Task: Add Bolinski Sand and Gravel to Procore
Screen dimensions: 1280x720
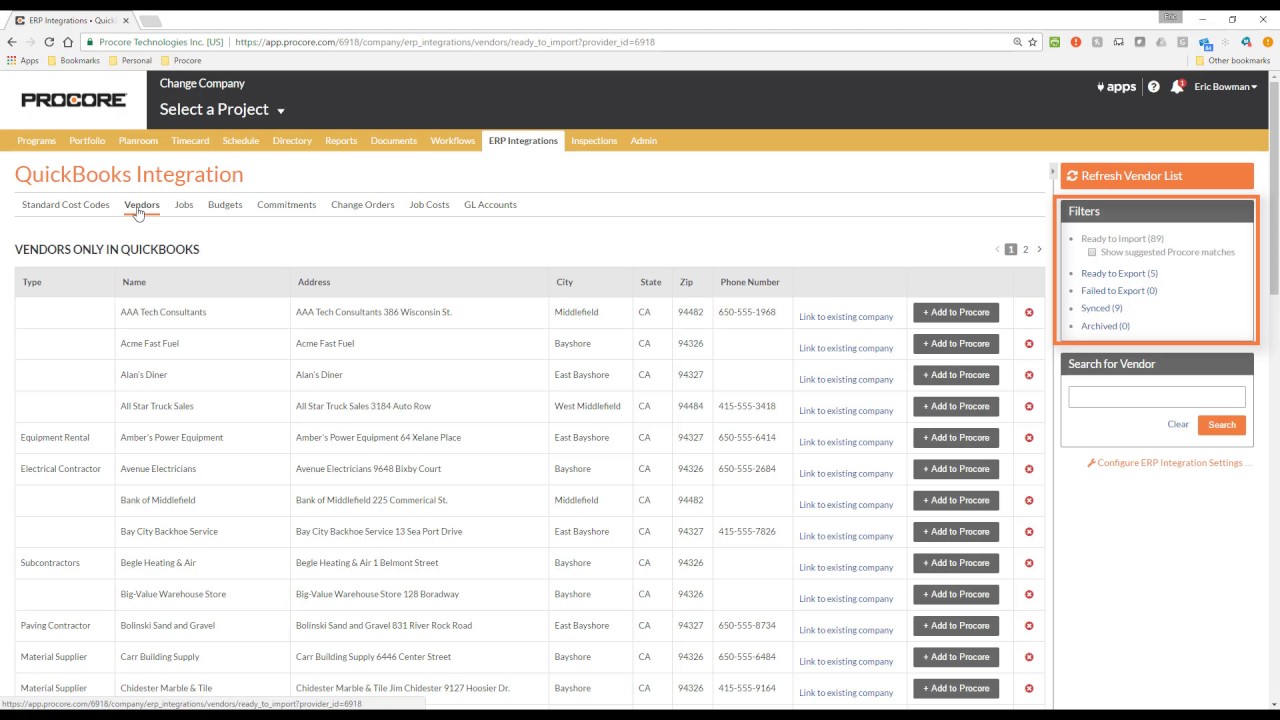Action: click(x=956, y=626)
